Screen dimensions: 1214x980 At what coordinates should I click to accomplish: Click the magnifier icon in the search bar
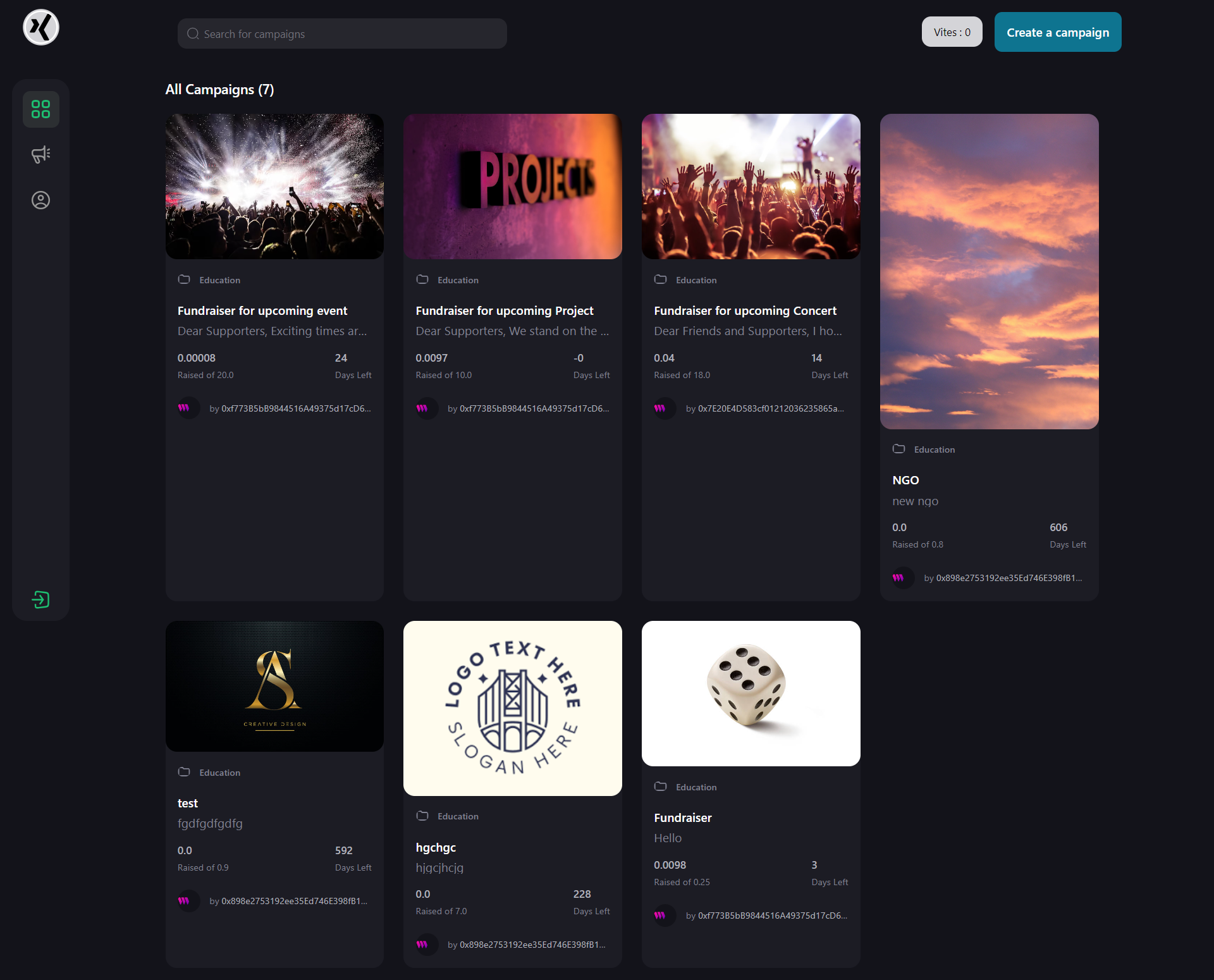coord(193,34)
